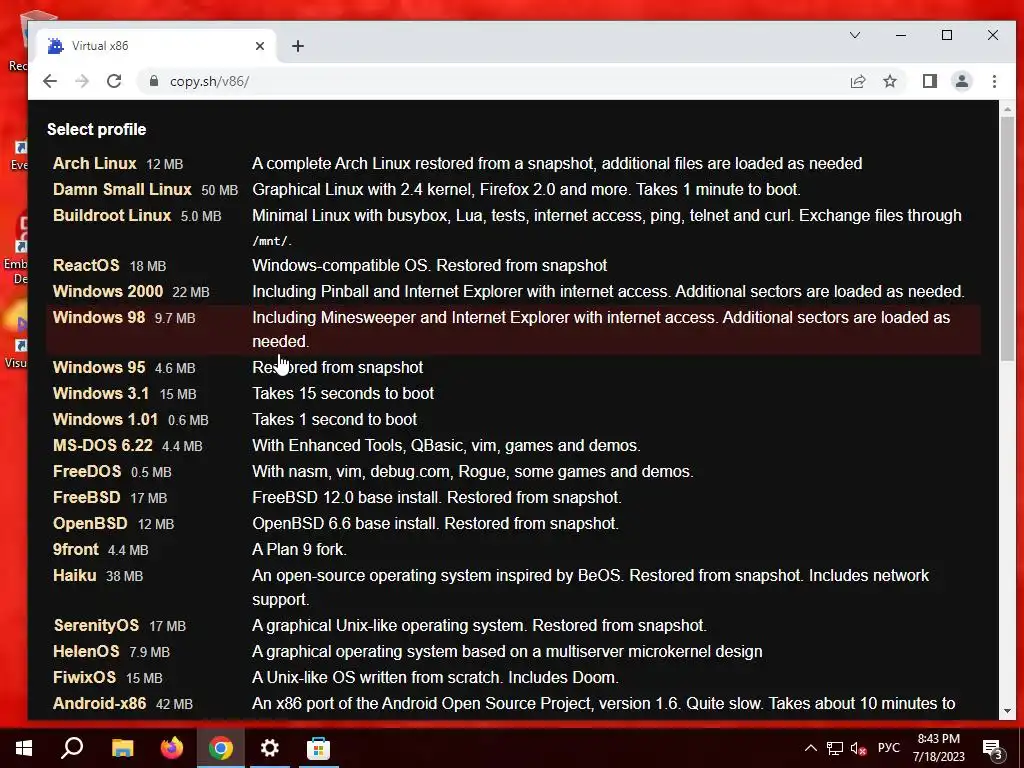
Task: Select Windows 1.01 profile
Action: [105, 419]
